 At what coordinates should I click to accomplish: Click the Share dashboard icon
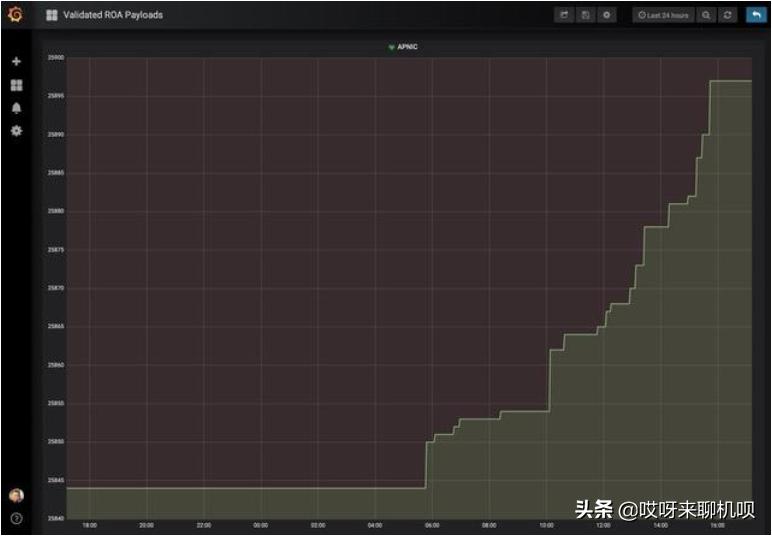click(x=564, y=15)
